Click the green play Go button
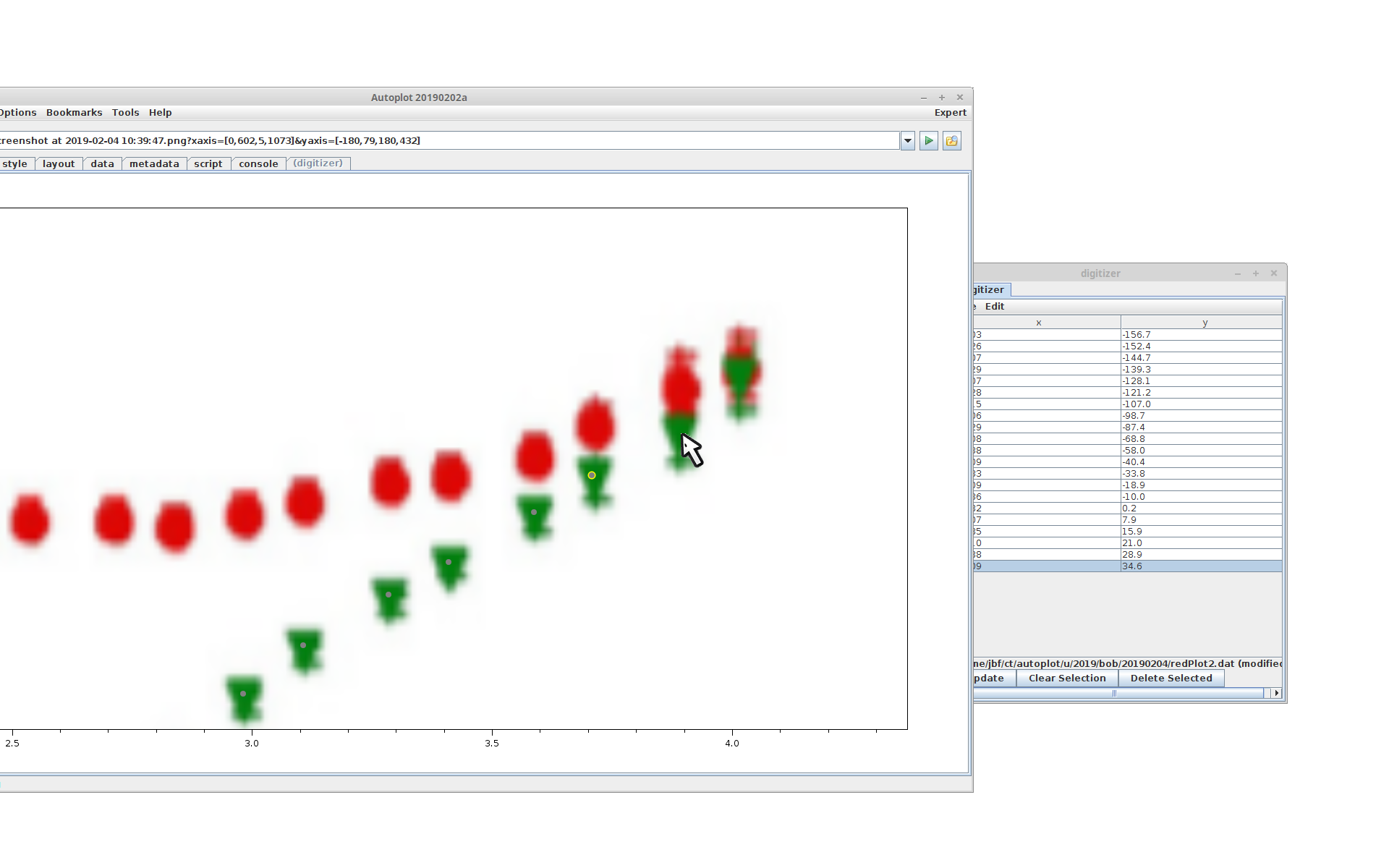The height and width of the screenshot is (868, 1389). 929,141
